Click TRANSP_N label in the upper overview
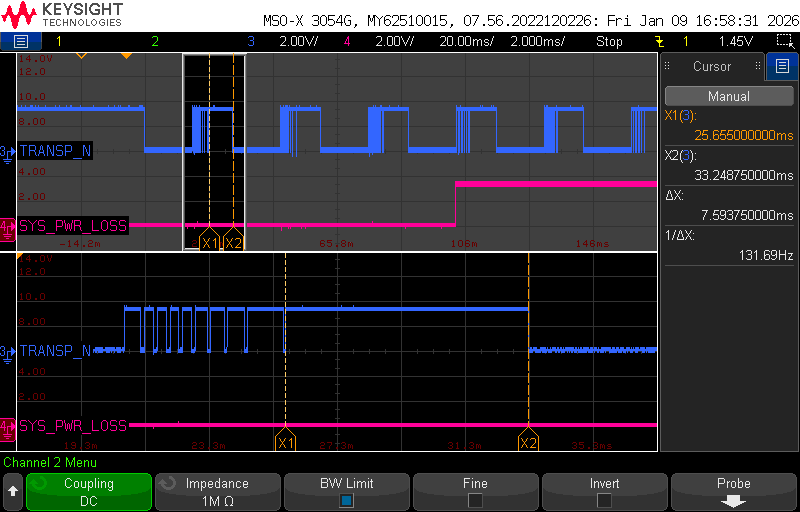Viewport: 800px width, 512px height. (55, 151)
